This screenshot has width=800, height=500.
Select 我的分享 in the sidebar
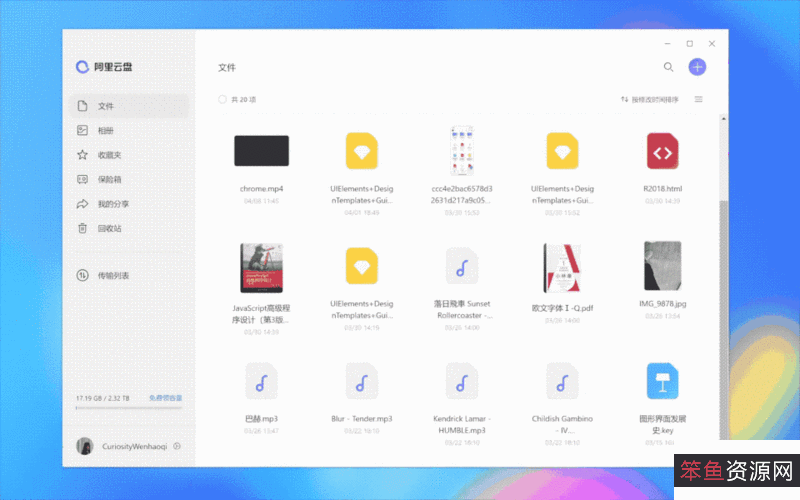click(x=112, y=204)
